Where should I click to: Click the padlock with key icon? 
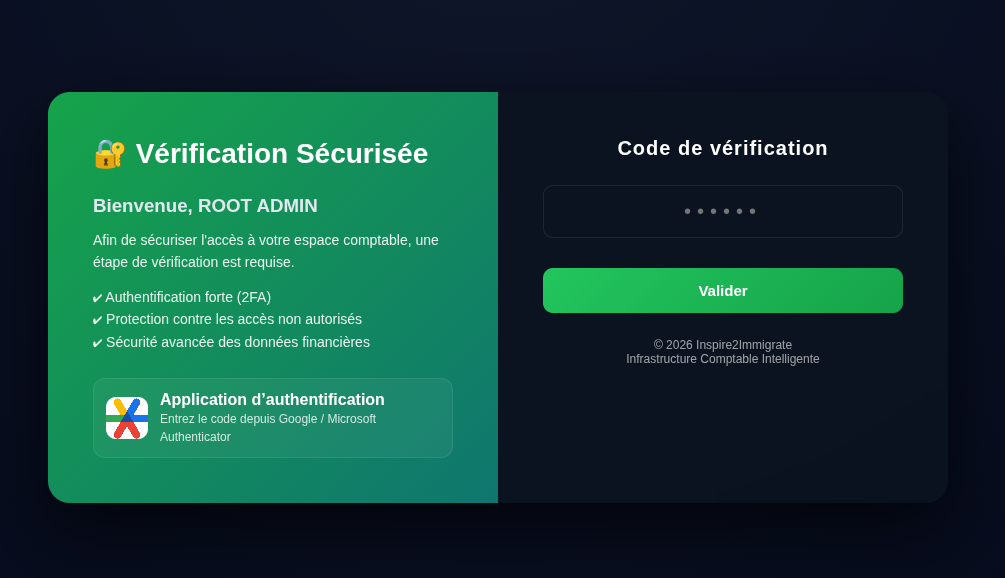[110, 154]
